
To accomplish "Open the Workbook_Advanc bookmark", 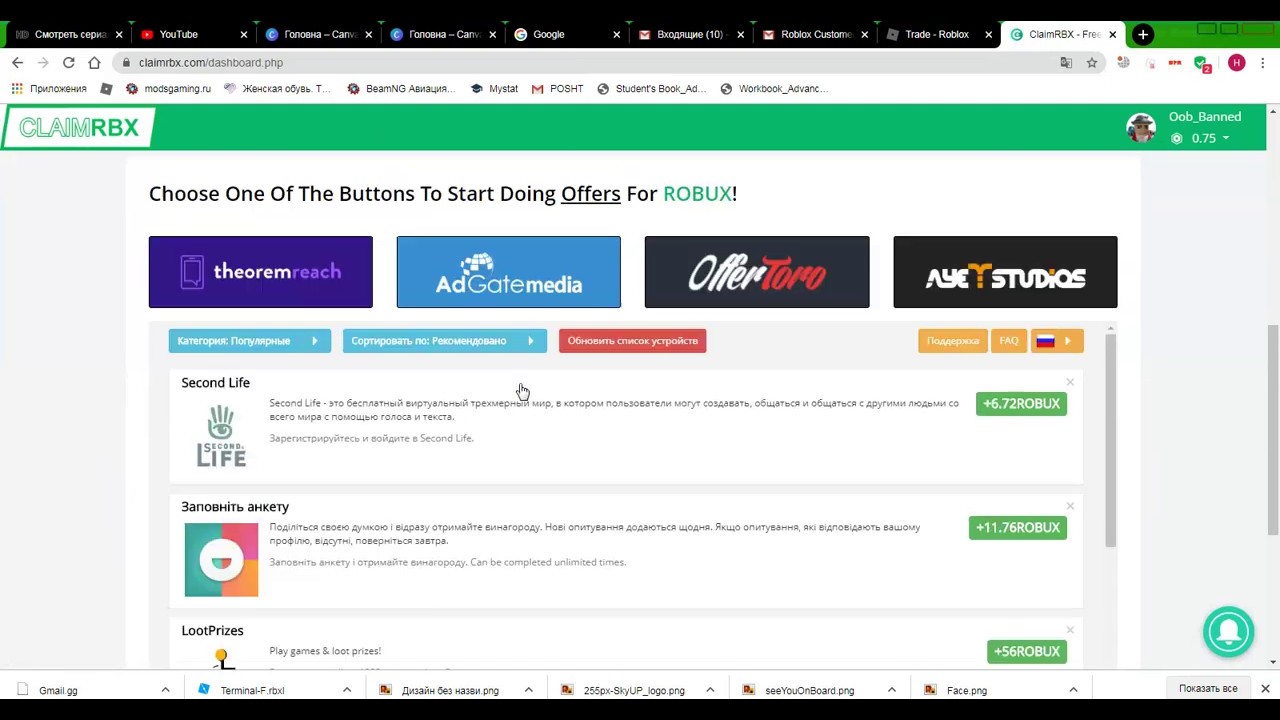I will (774, 88).
